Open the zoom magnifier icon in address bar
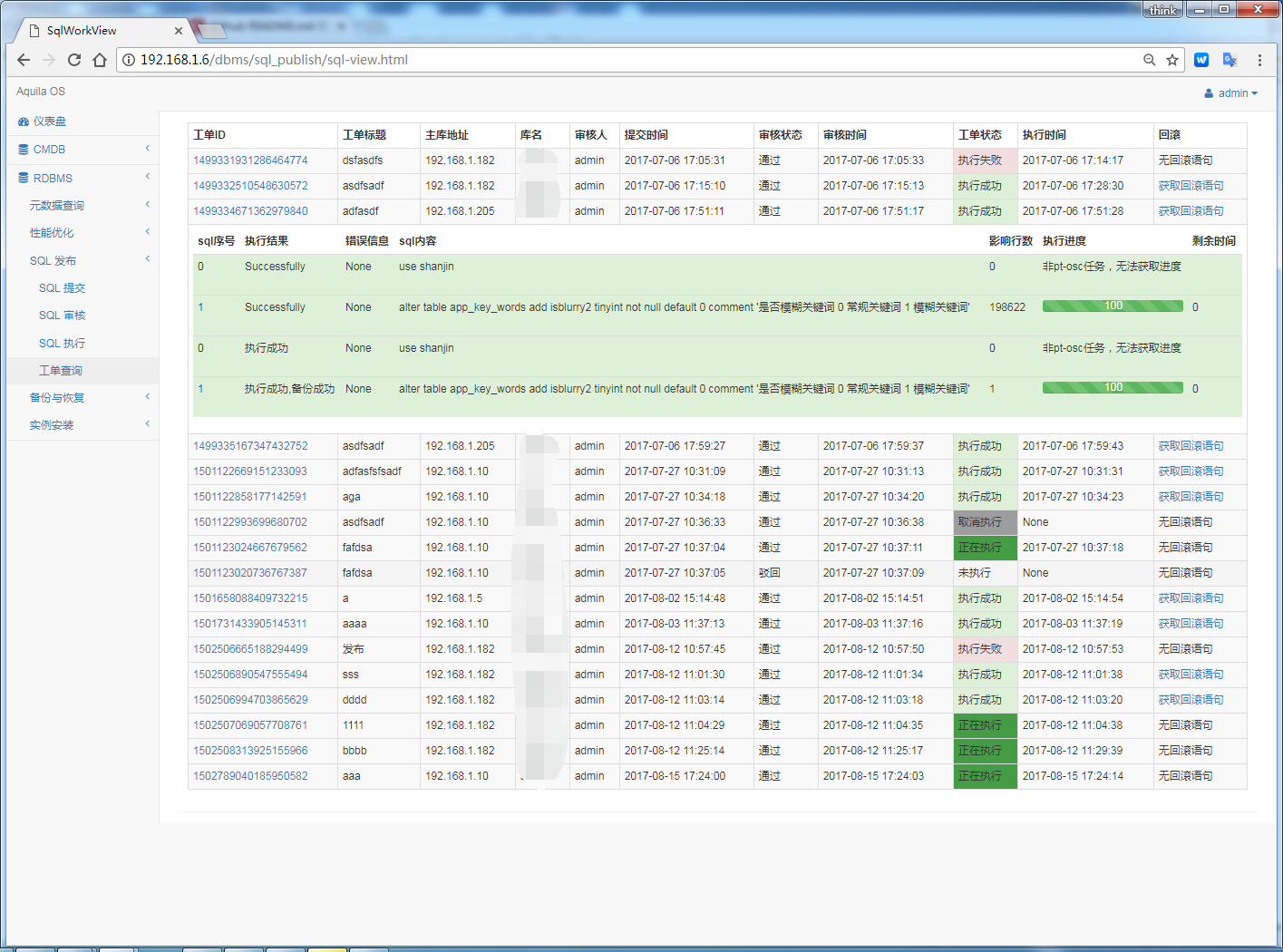This screenshot has width=1283, height=952. (x=1149, y=60)
